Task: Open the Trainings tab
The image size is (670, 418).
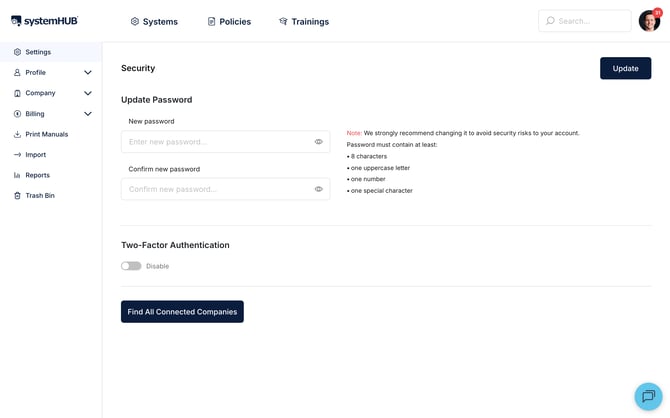Action: [304, 21]
